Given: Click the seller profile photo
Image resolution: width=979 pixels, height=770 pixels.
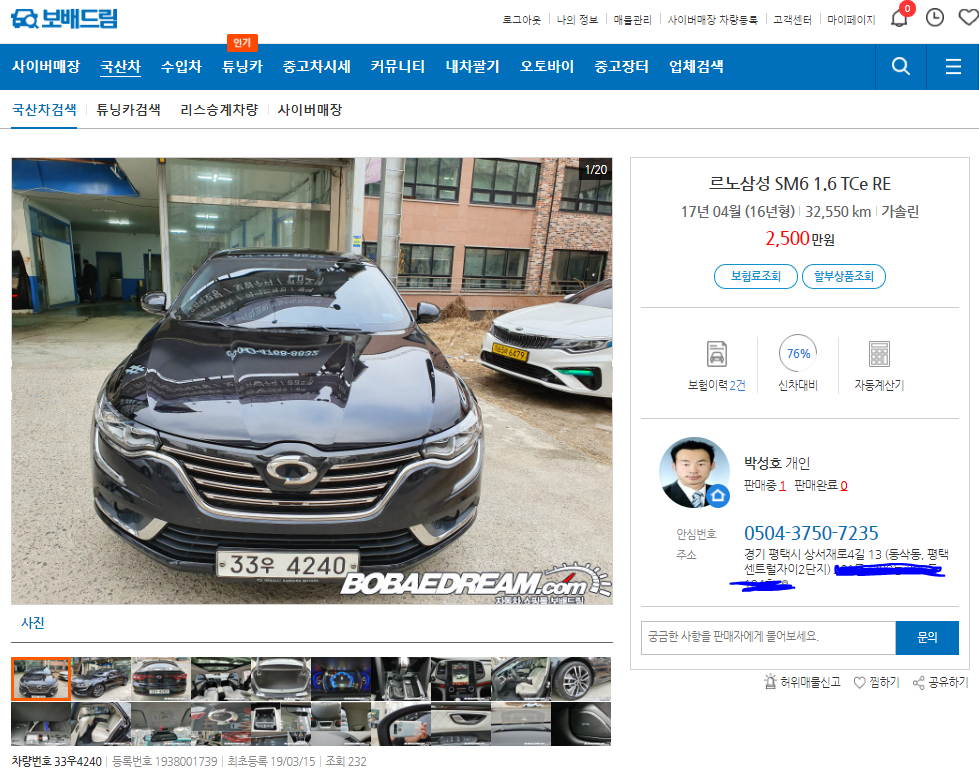Looking at the screenshot, I should click(694, 472).
